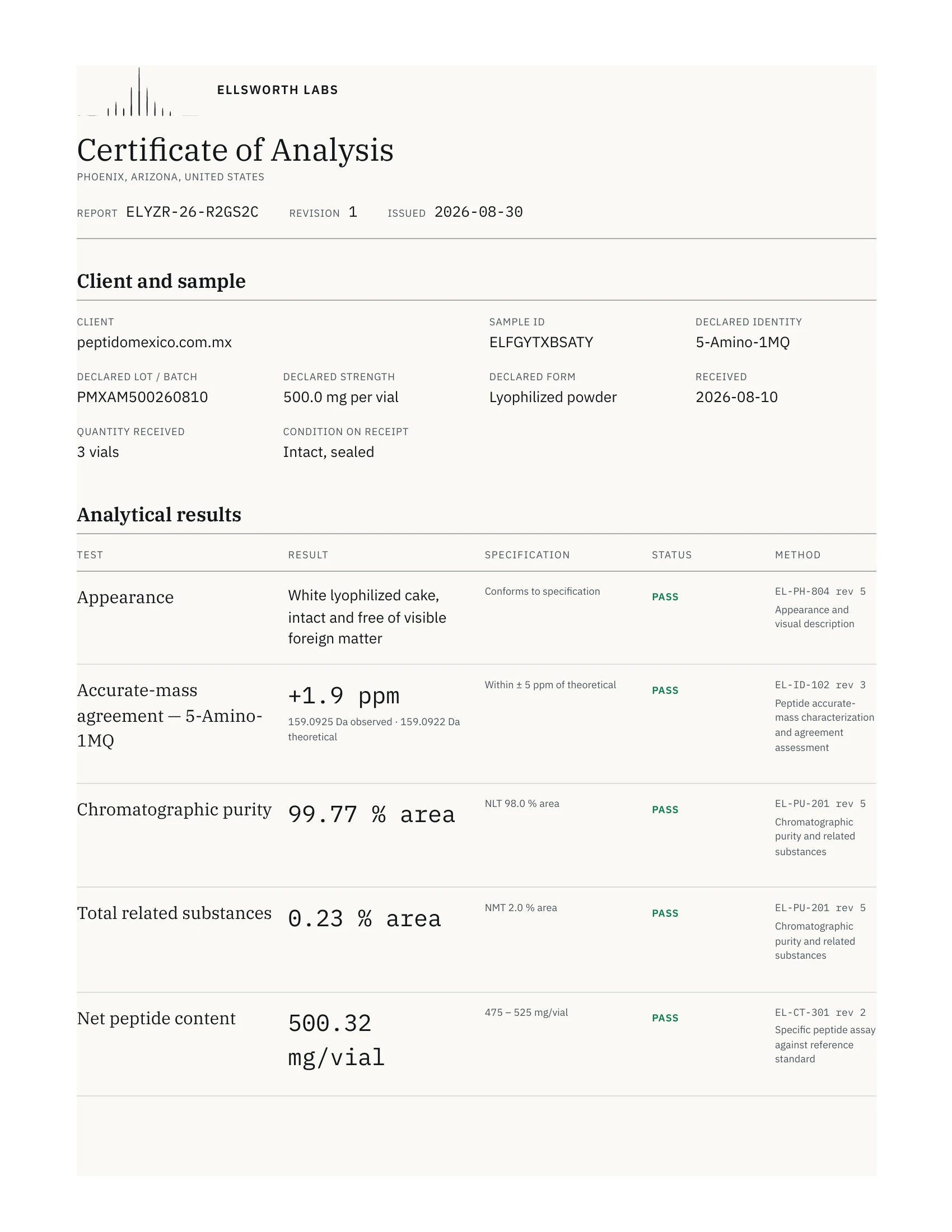
Task: Click the METHOD column header
Action: pos(797,555)
